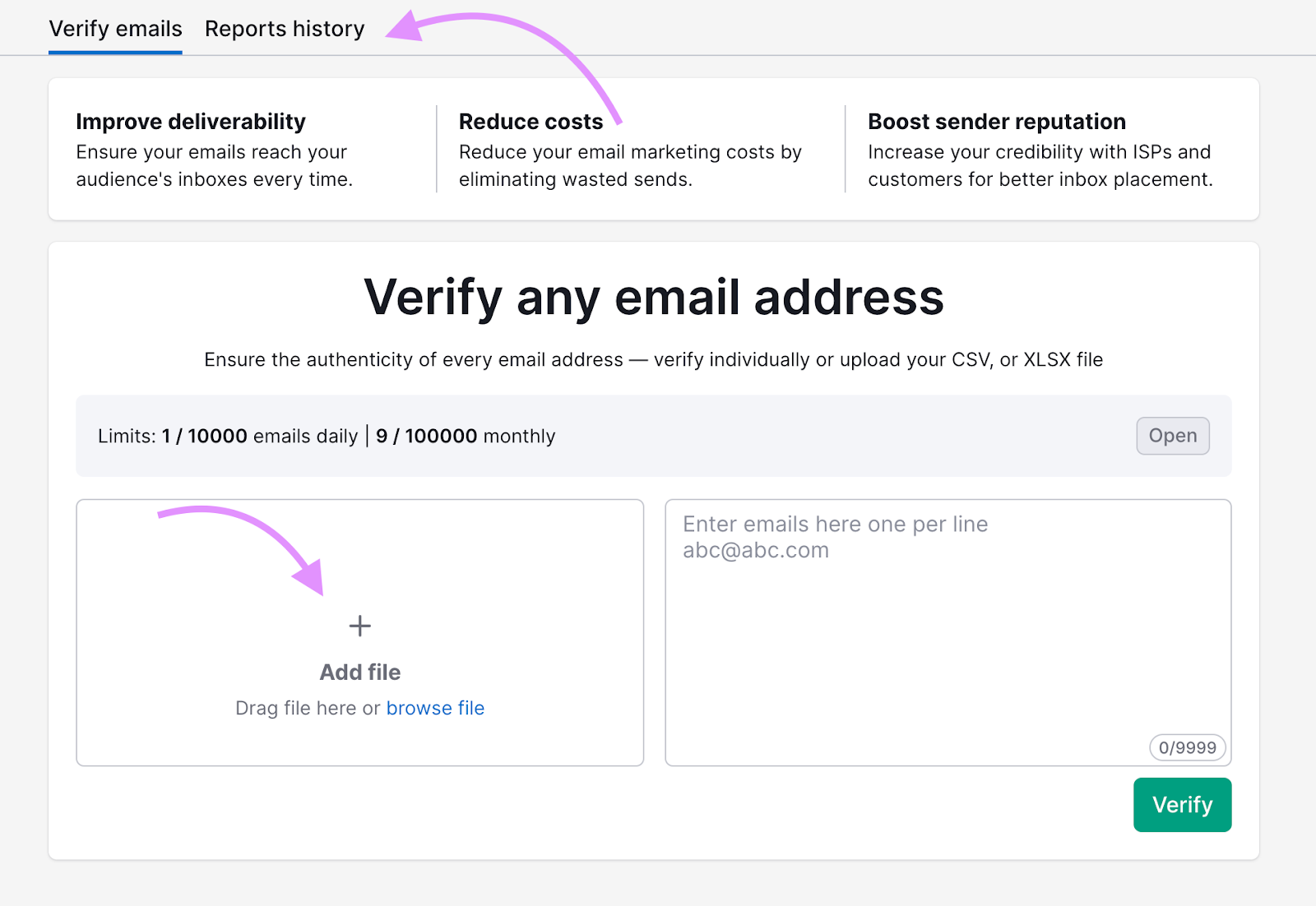Click the 0/9999 email counter badge

pos(1187,747)
